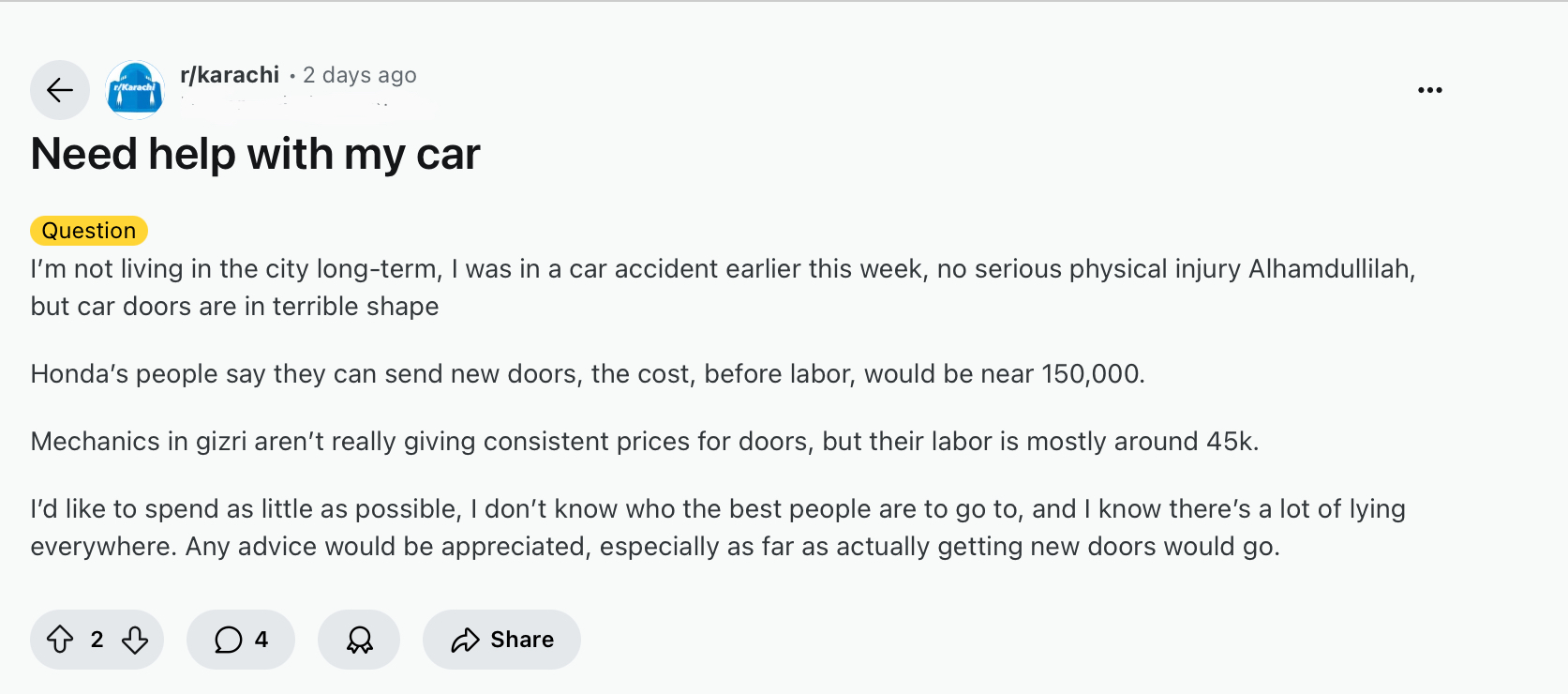Click the "2 days ago" timestamp

360,75
